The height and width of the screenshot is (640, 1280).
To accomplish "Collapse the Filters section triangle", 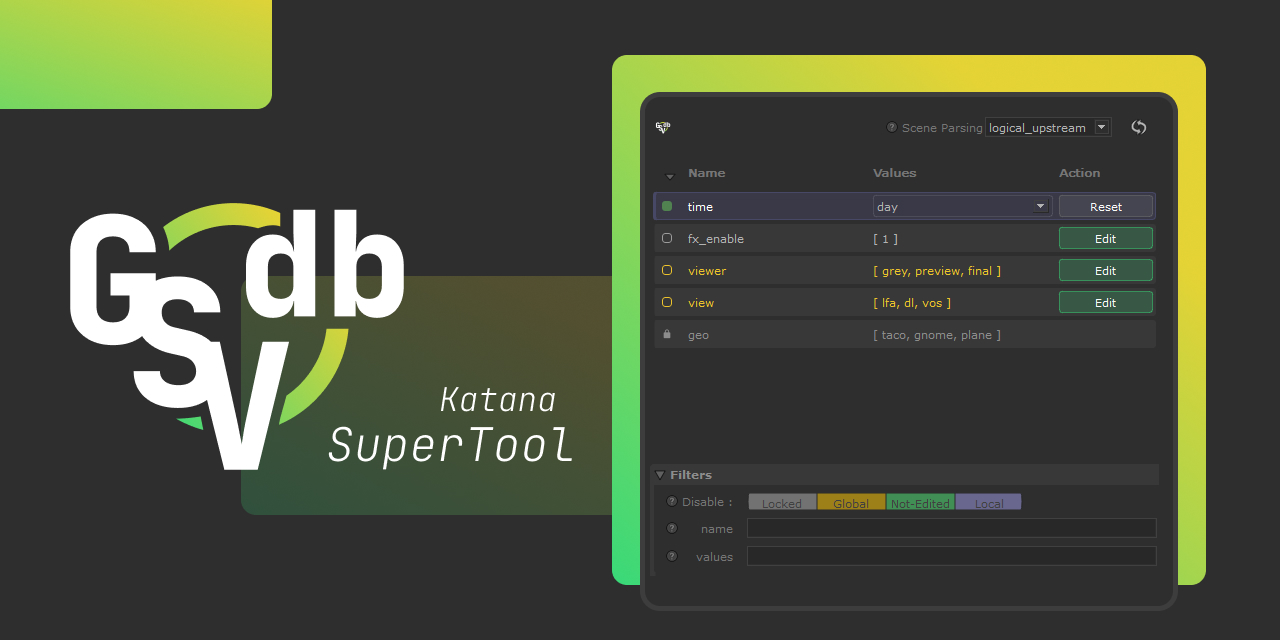I will pyautogui.click(x=660, y=475).
